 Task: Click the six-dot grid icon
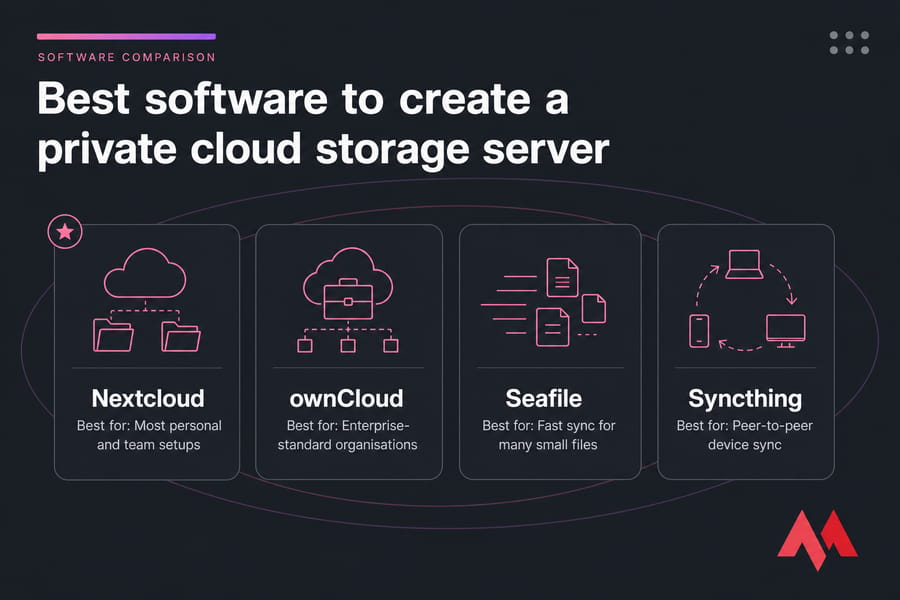849,43
